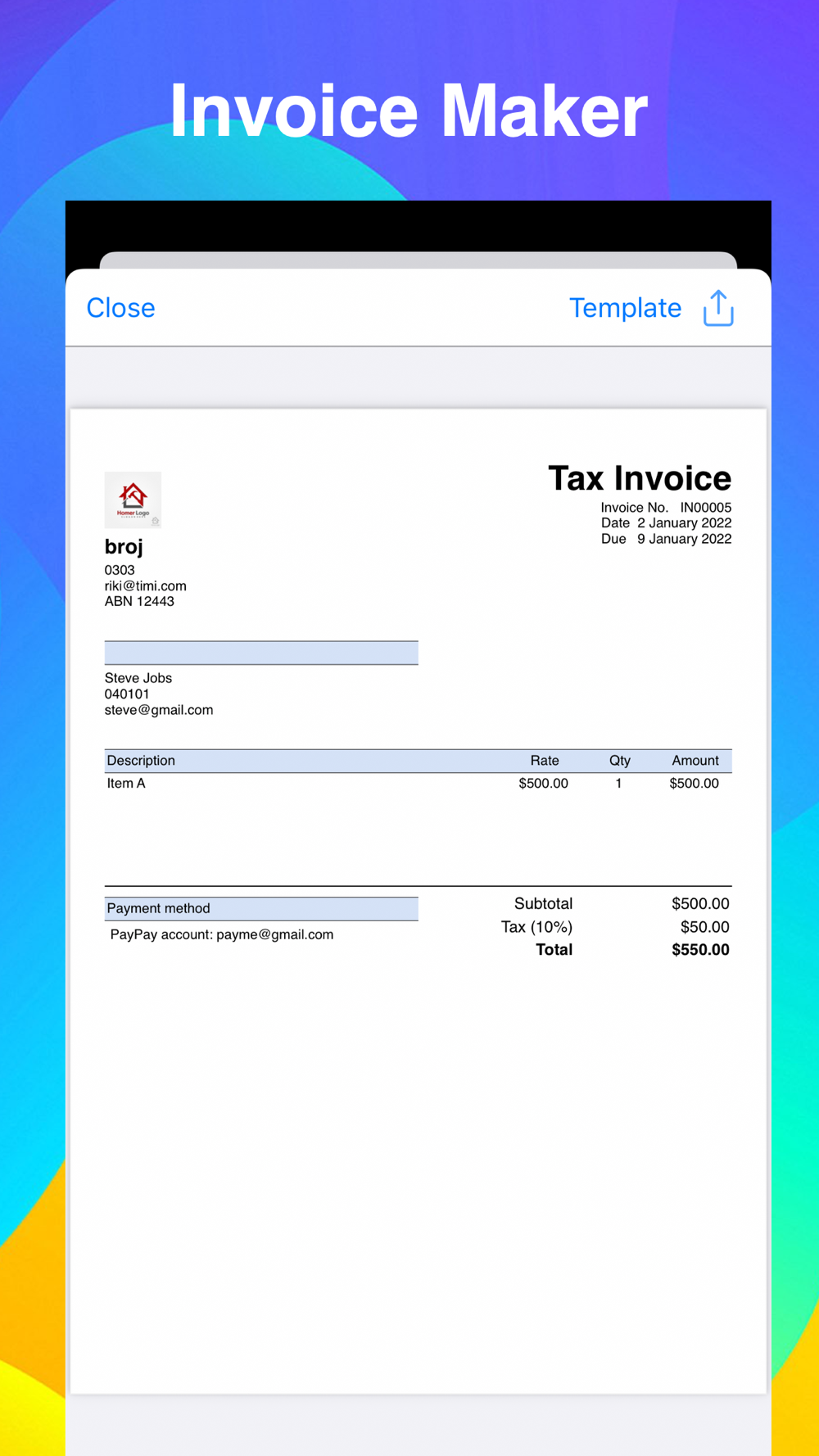The height and width of the screenshot is (1456, 819).
Task: Tap the due date 9 January 2022
Action: pos(685,539)
